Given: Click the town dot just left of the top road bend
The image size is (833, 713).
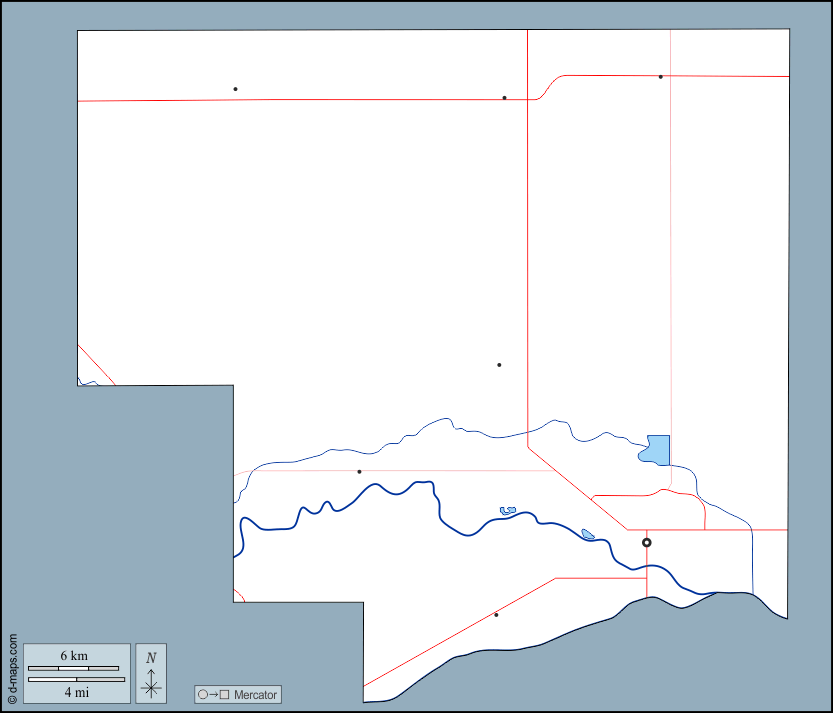Looking at the screenshot, I should [504, 98].
